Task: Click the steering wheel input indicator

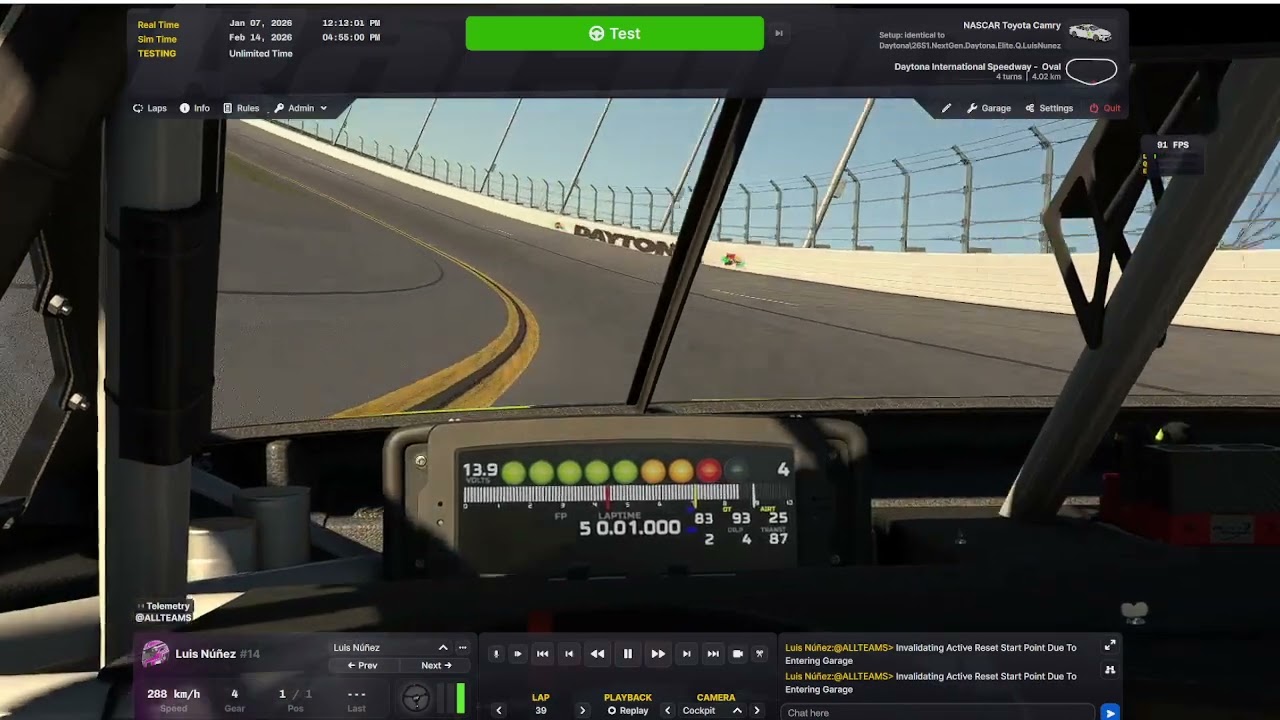Action: click(416, 698)
